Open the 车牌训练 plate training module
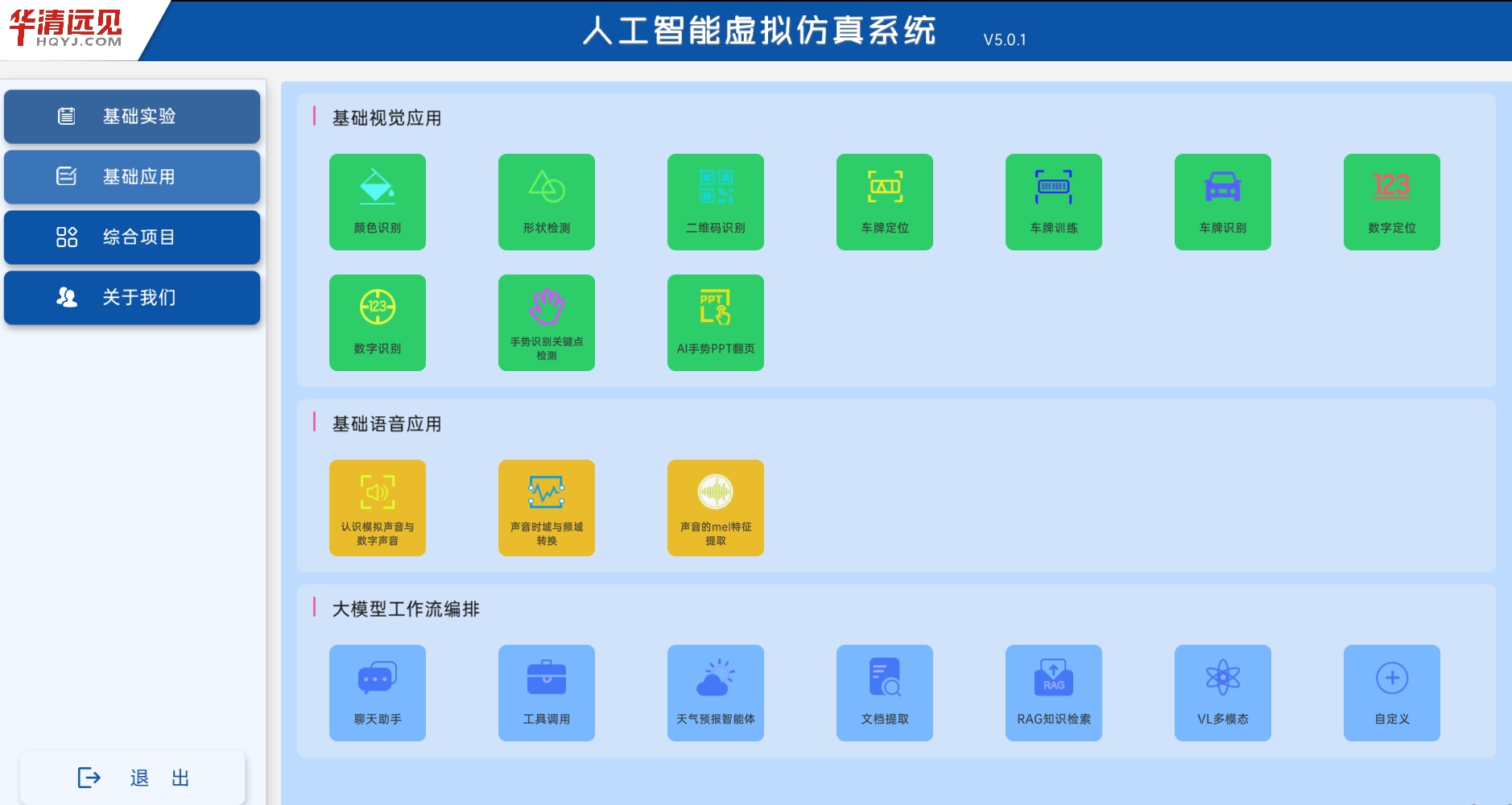The width and height of the screenshot is (1512, 805). point(1053,201)
